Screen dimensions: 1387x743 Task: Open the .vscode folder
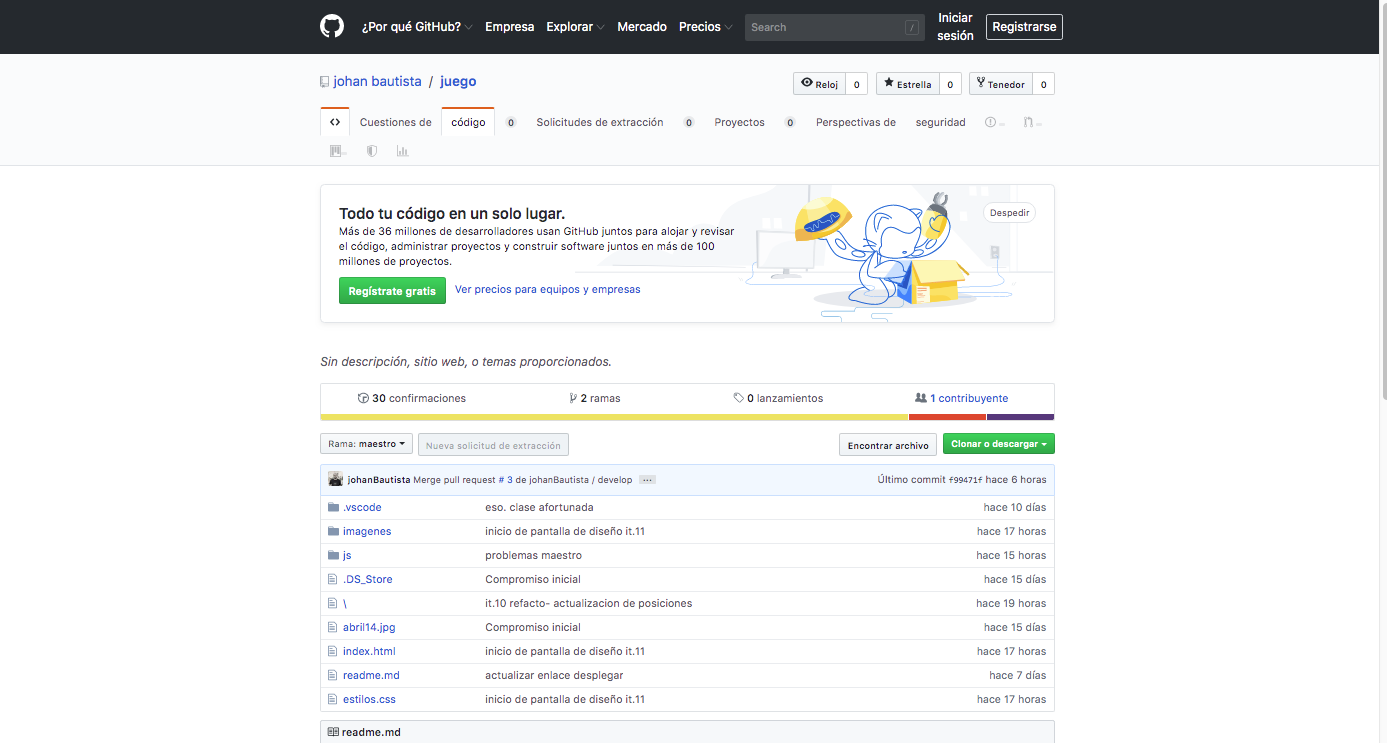pos(362,507)
